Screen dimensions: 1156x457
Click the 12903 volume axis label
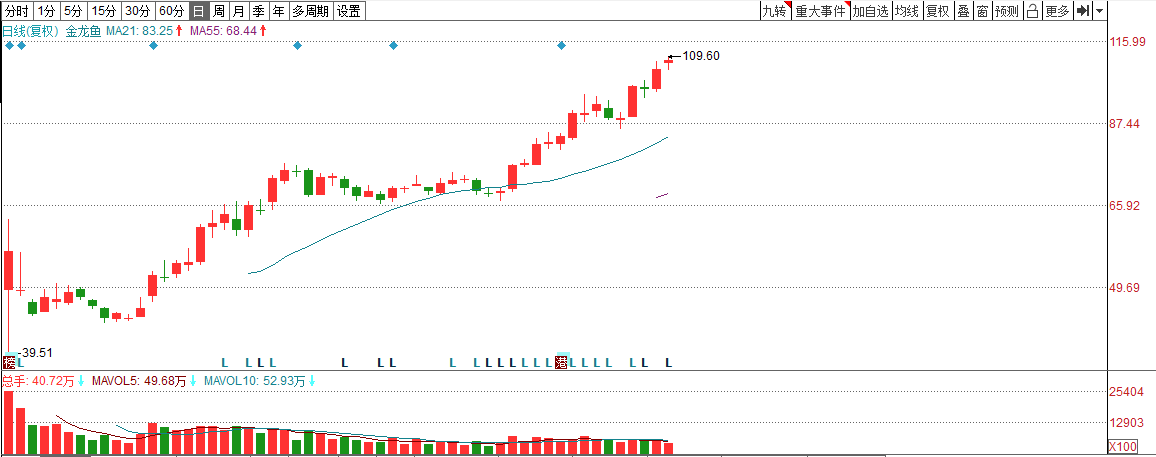1127,422
